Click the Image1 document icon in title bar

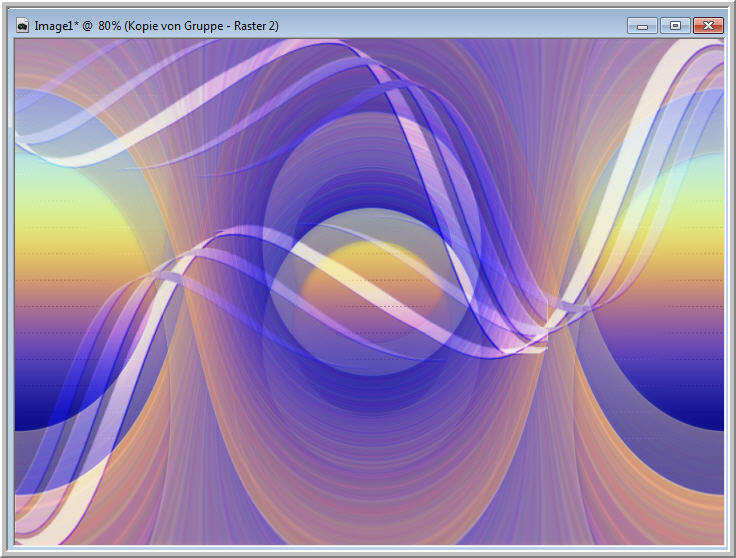(x=22, y=26)
